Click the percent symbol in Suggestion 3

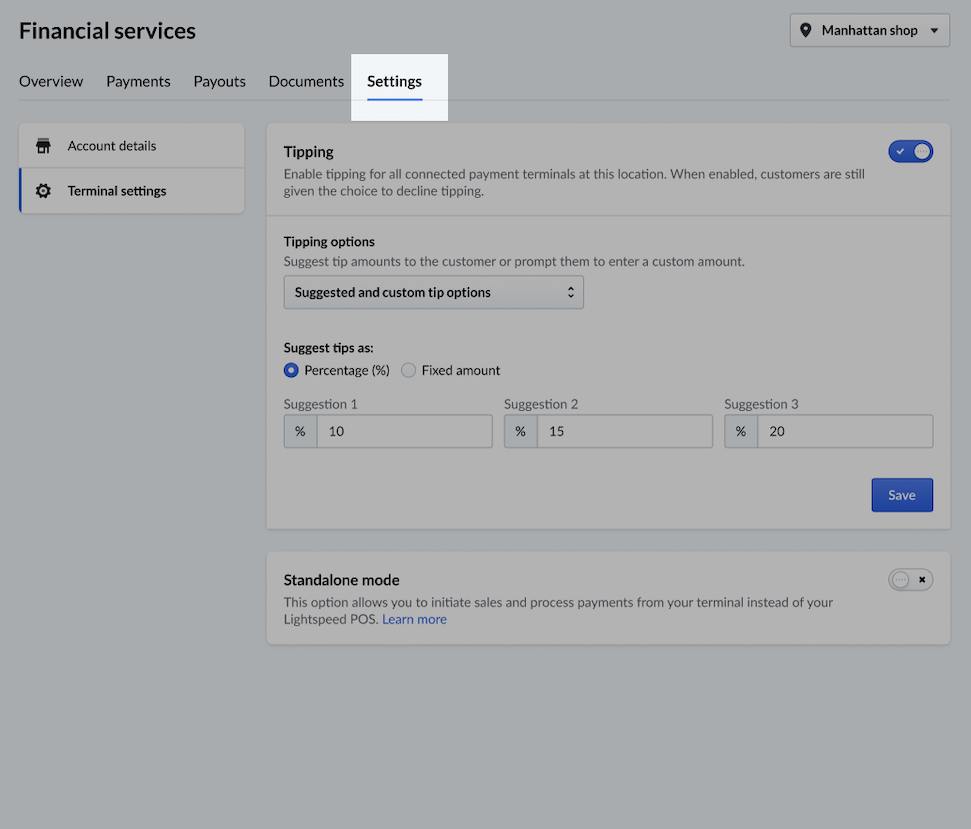click(x=741, y=432)
